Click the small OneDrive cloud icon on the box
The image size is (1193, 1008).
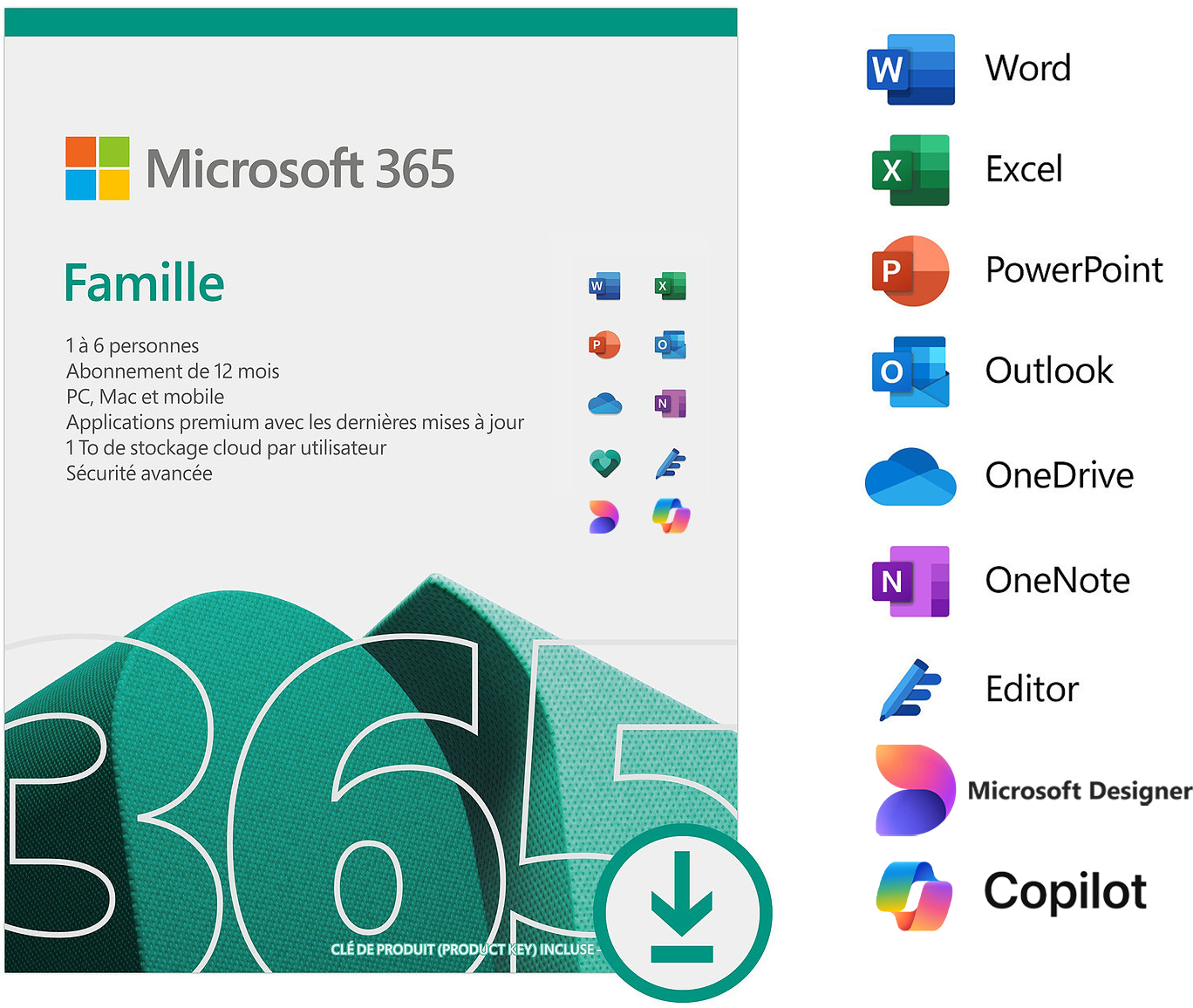(x=604, y=404)
